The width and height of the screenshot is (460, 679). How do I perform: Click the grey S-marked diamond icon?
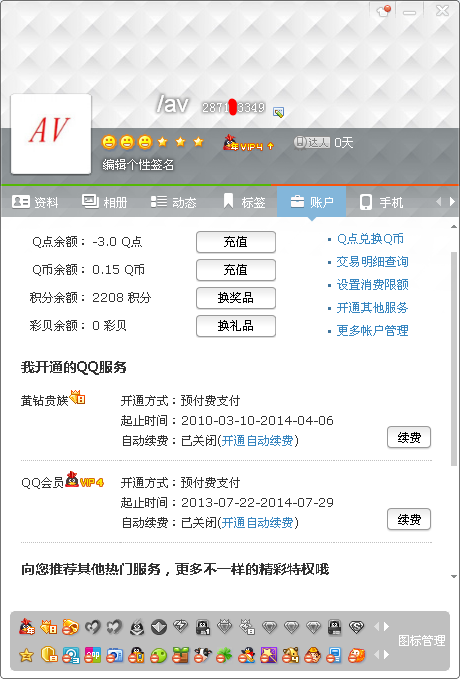click(356, 627)
